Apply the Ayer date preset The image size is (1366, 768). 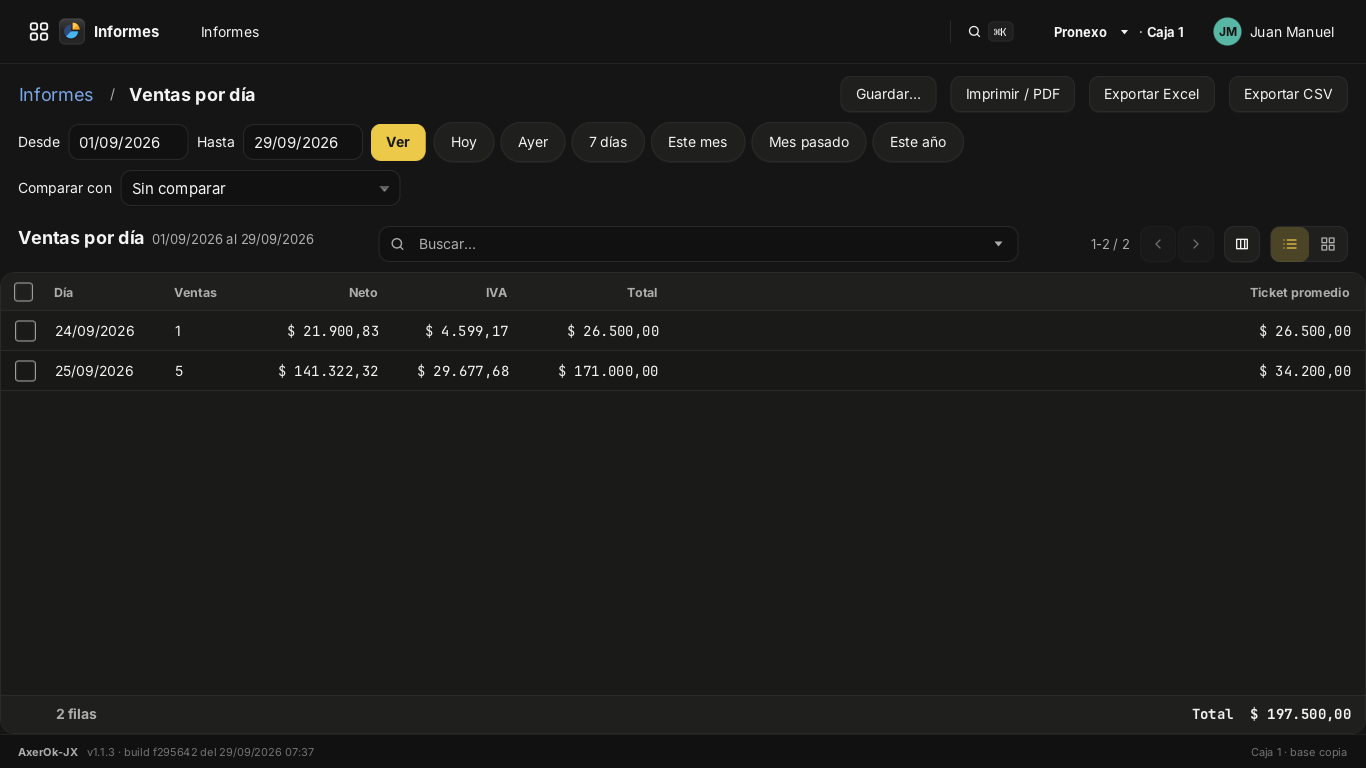pos(533,142)
